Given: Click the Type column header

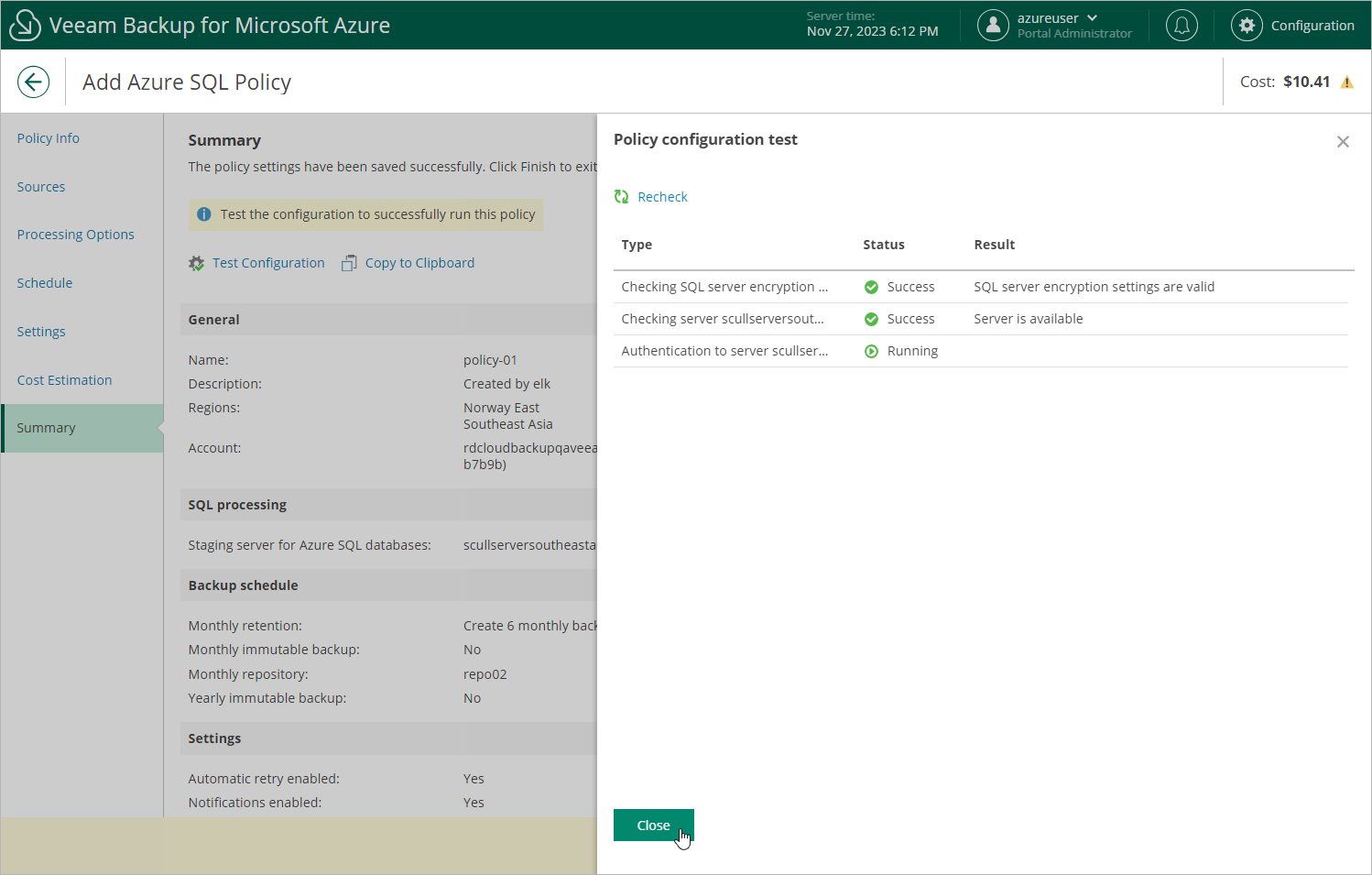Looking at the screenshot, I should (637, 245).
